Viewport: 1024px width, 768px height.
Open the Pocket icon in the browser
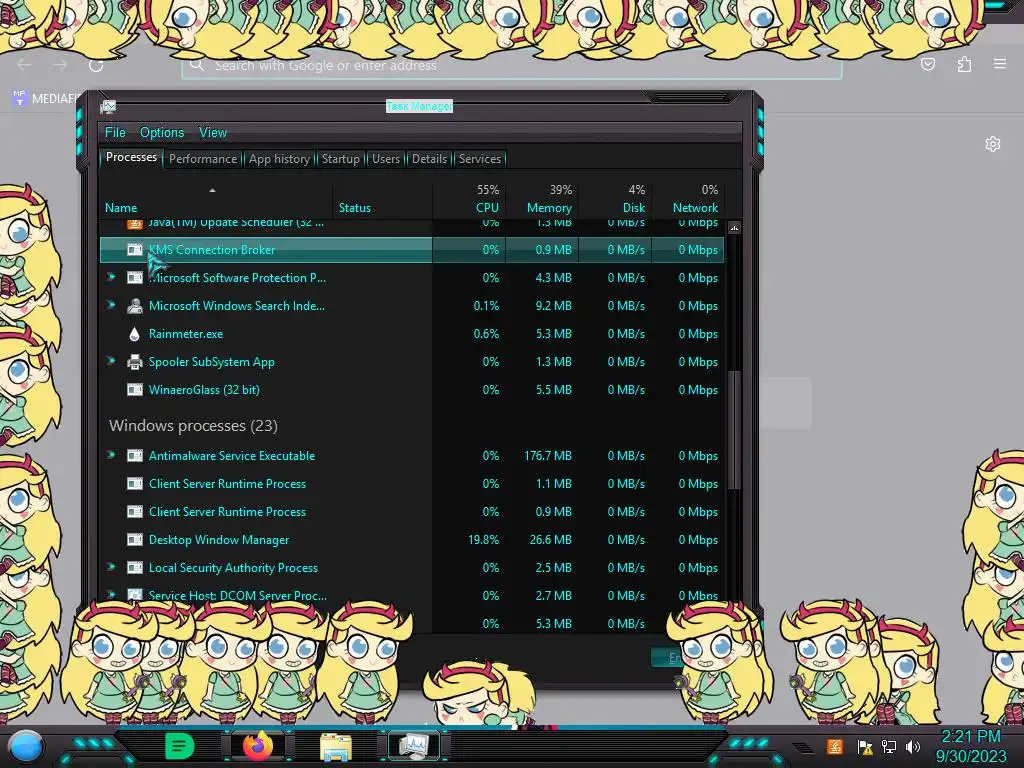(x=928, y=64)
